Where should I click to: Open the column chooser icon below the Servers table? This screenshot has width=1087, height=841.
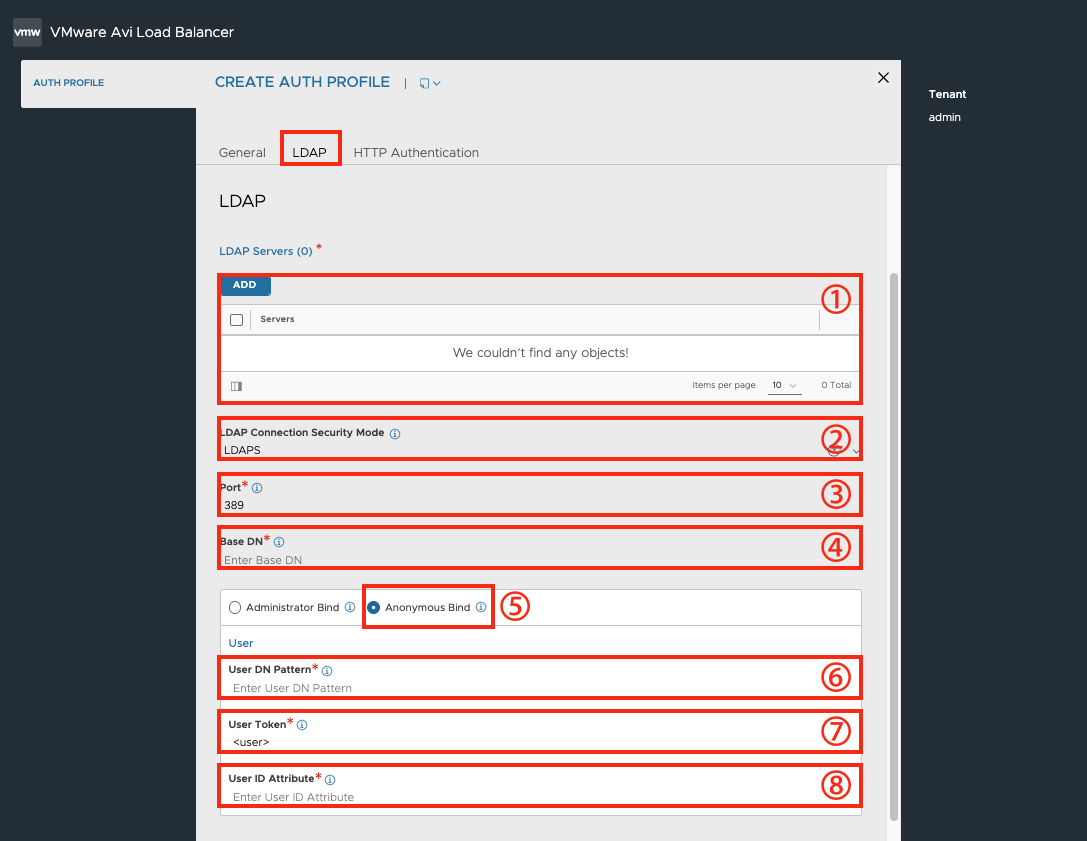pos(236,386)
